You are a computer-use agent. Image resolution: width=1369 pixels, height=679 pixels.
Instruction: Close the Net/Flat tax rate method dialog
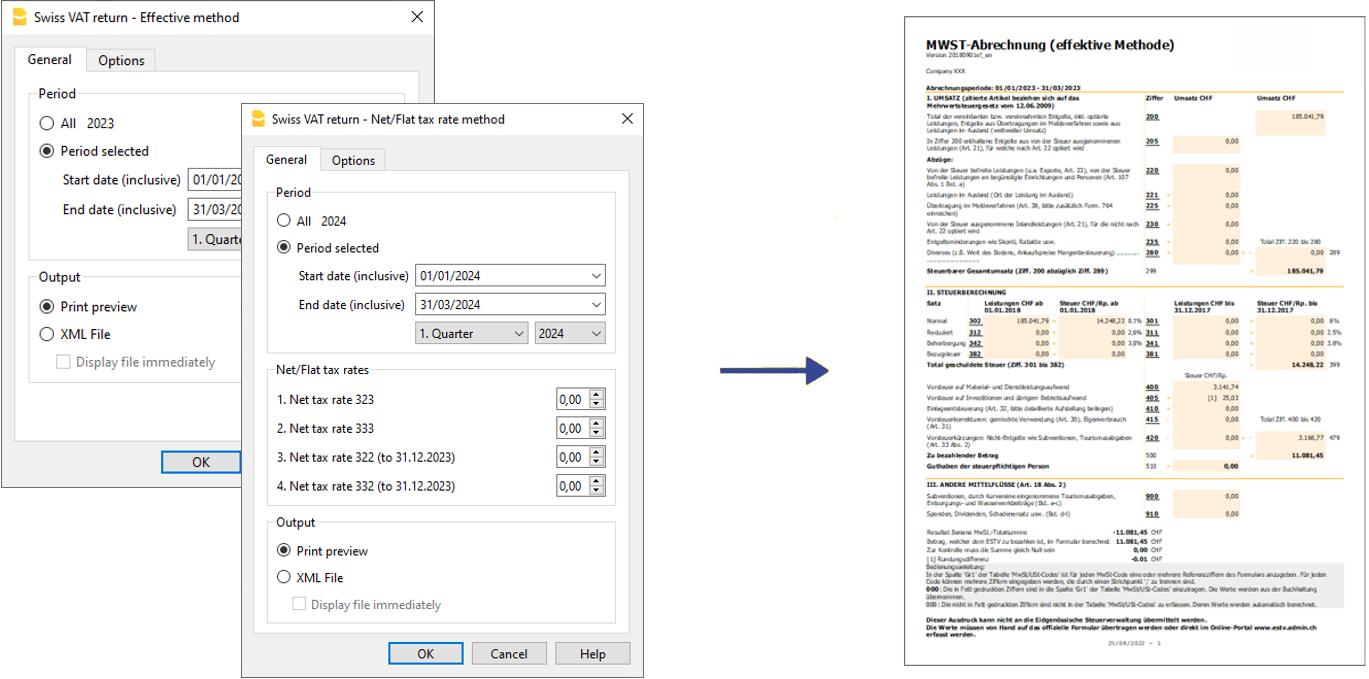pos(627,119)
